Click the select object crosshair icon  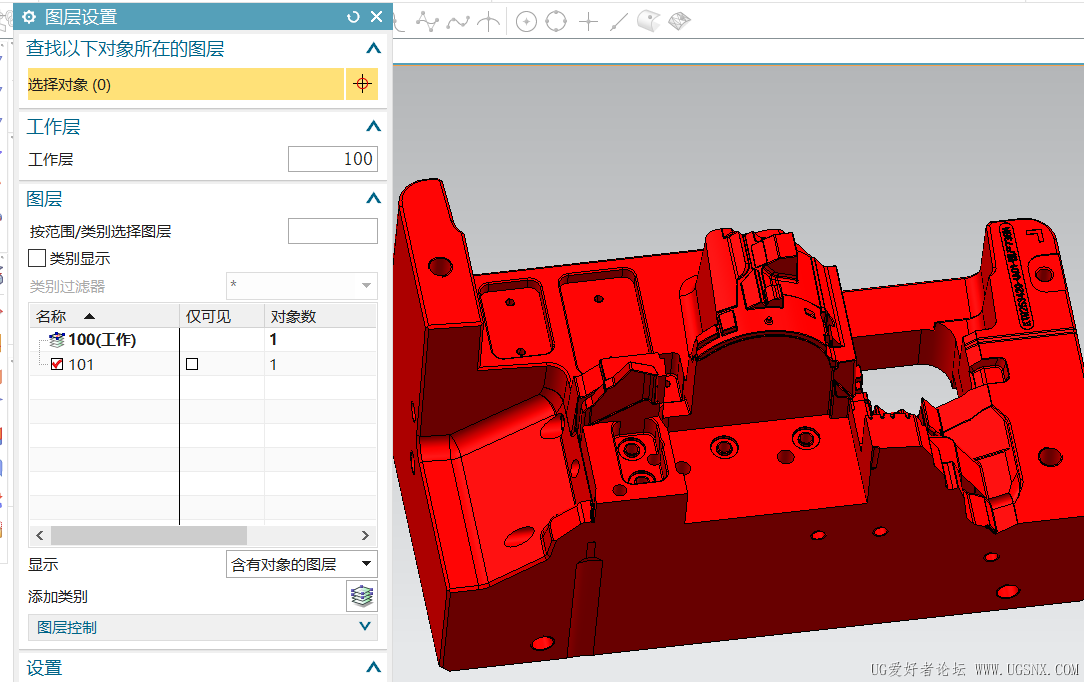tap(362, 84)
